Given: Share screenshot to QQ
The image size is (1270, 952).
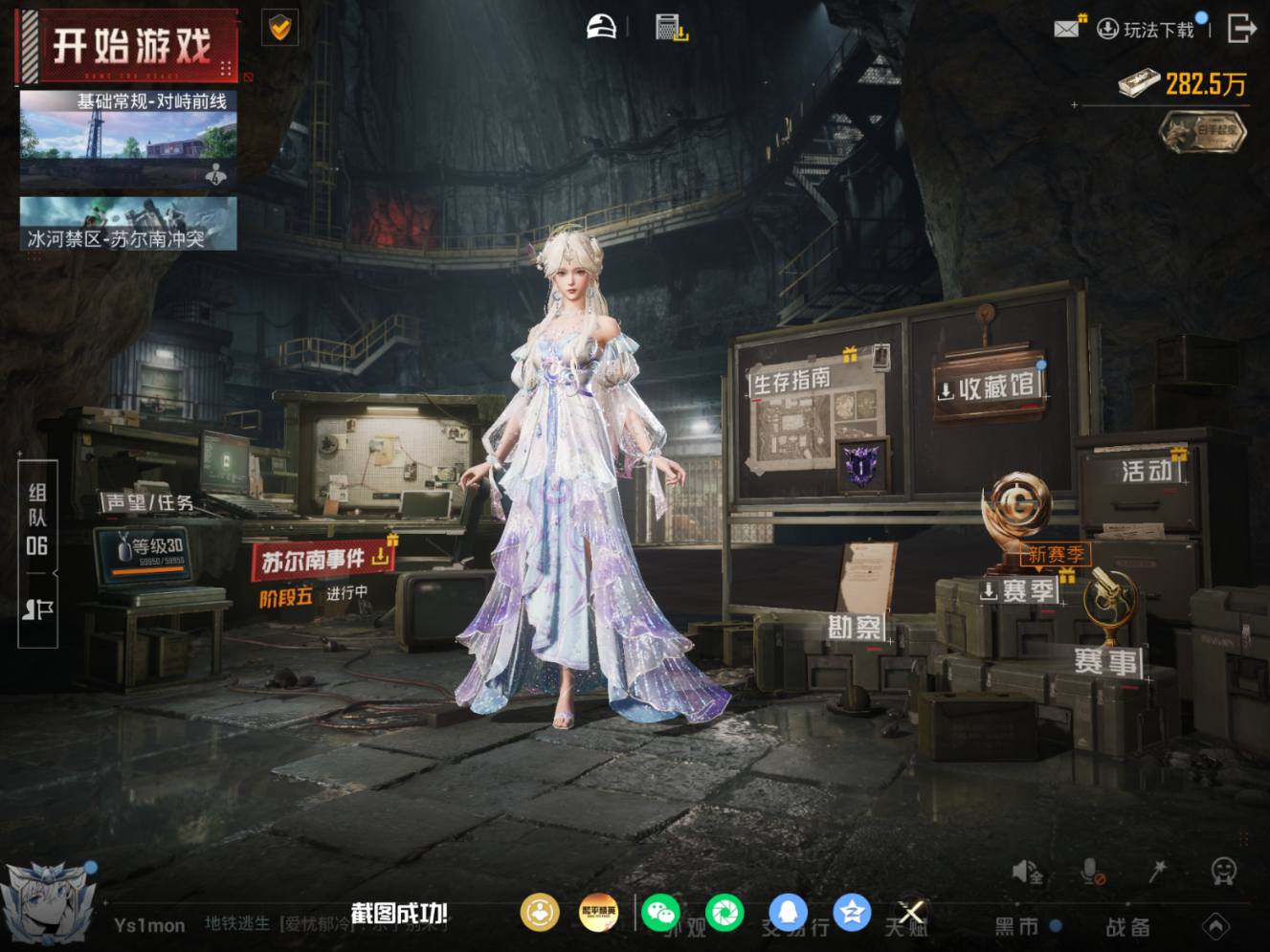Looking at the screenshot, I should point(789,913).
